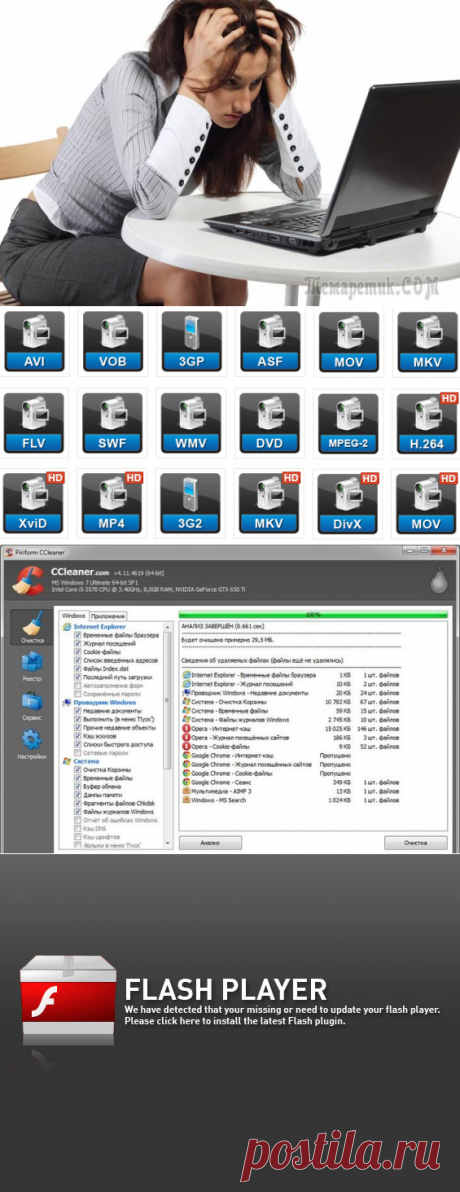
Task: Open the Очистка cleaner section in sidebar
Action: tap(32, 628)
